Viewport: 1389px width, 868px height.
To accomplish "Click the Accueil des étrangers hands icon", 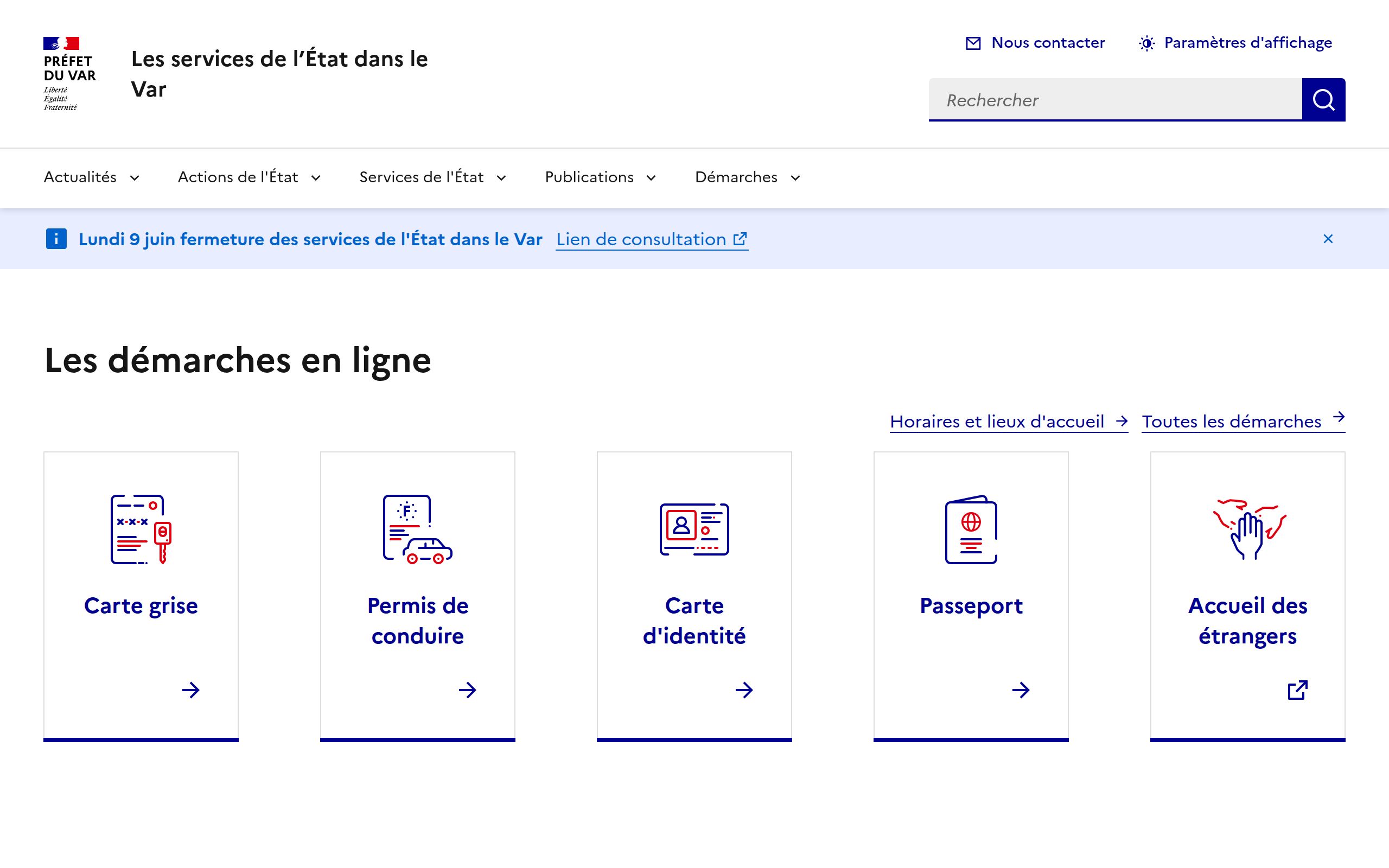I will pos(1249,529).
